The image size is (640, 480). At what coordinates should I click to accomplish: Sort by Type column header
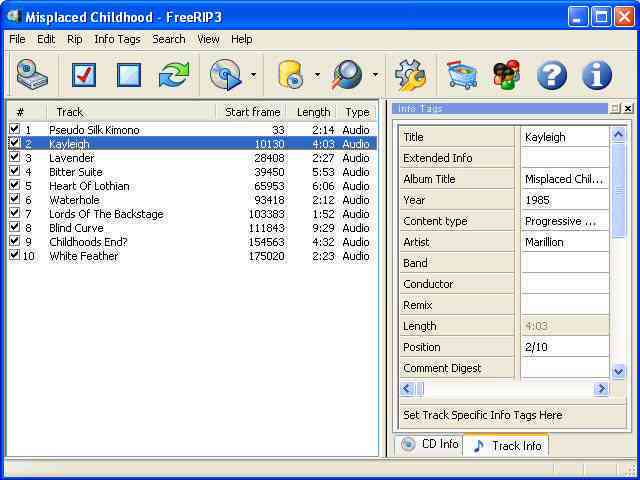coord(357,112)
